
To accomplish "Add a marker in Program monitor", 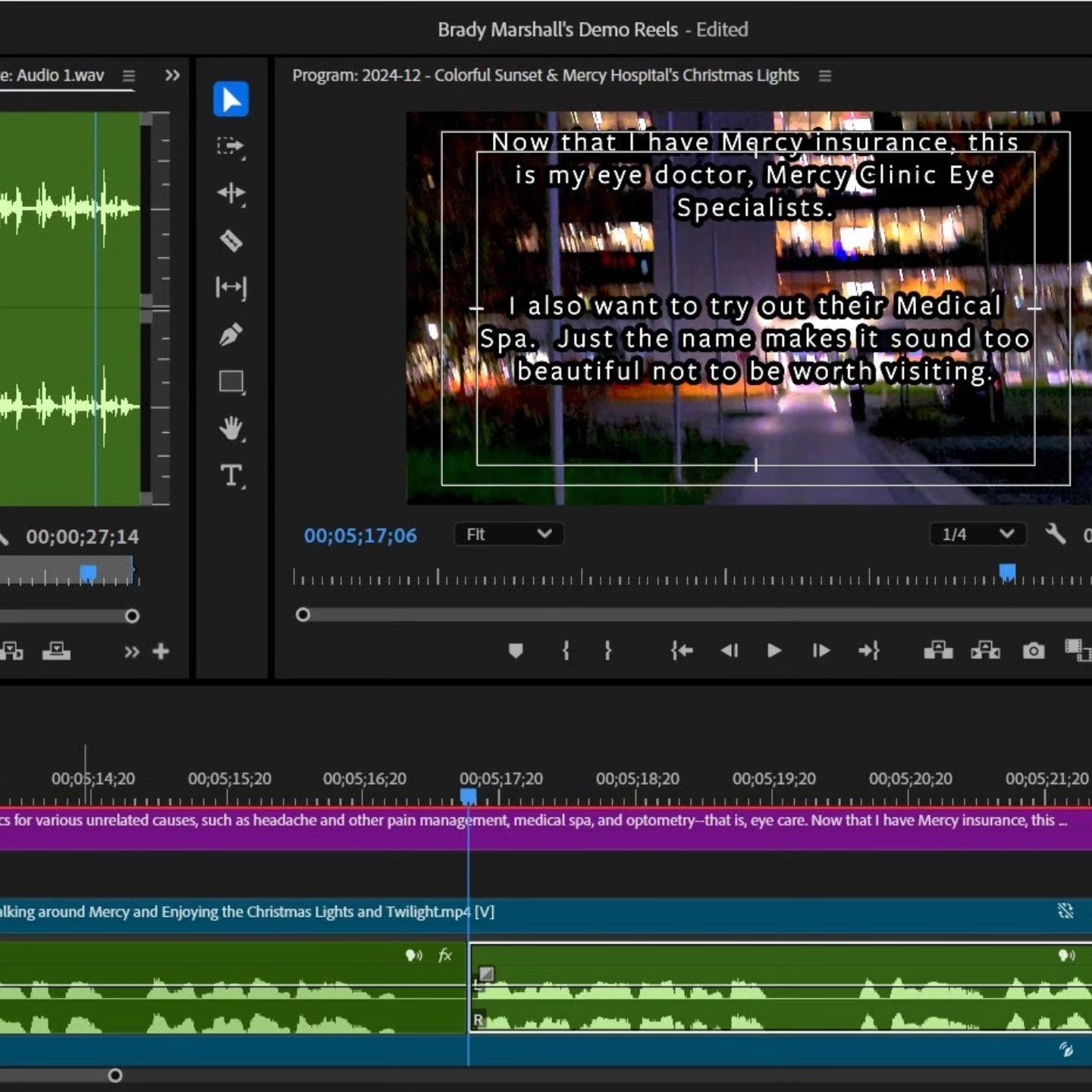I will tap(516, 651).
